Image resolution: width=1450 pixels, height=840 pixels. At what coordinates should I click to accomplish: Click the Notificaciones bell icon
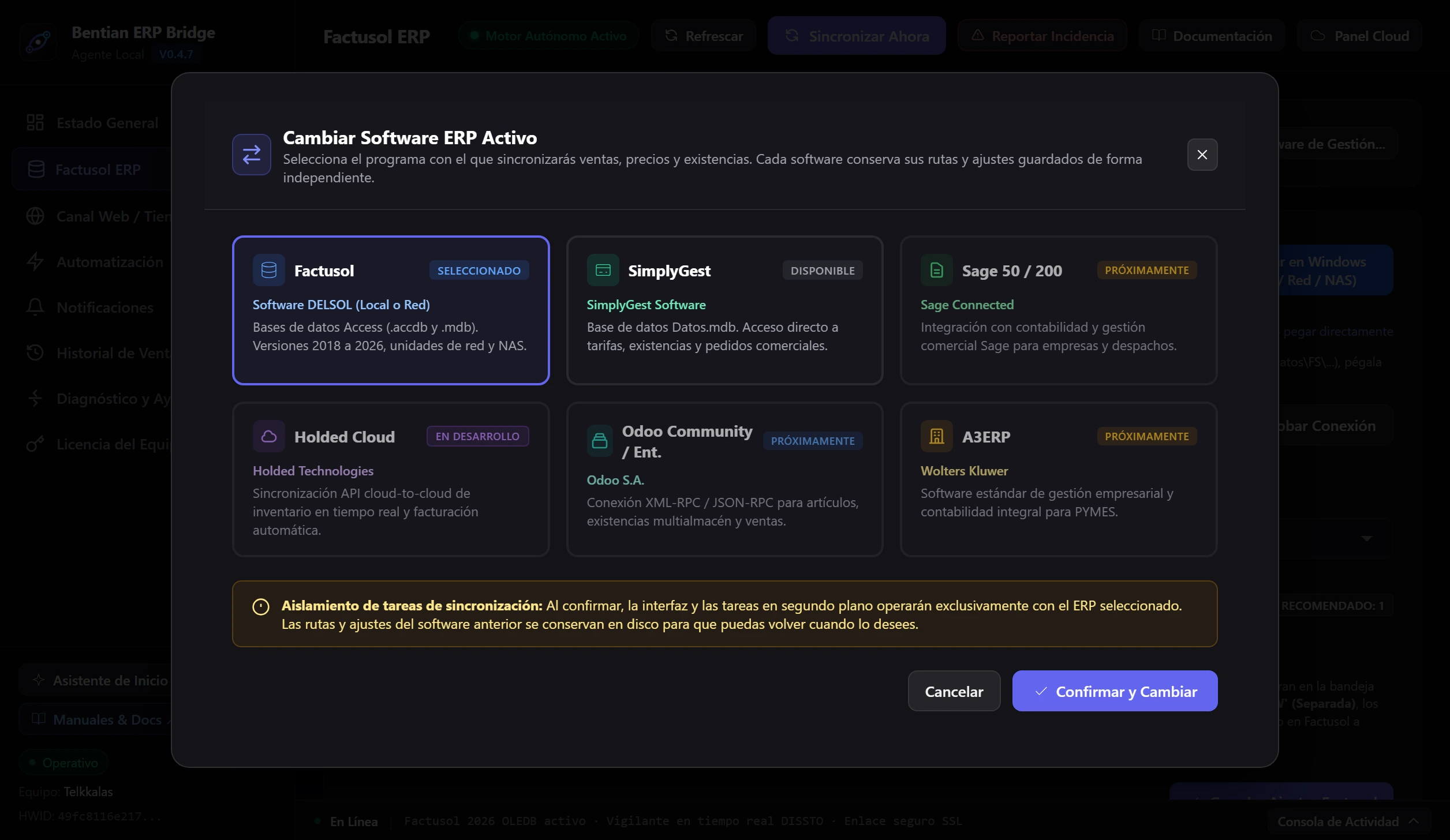point(35,307)
